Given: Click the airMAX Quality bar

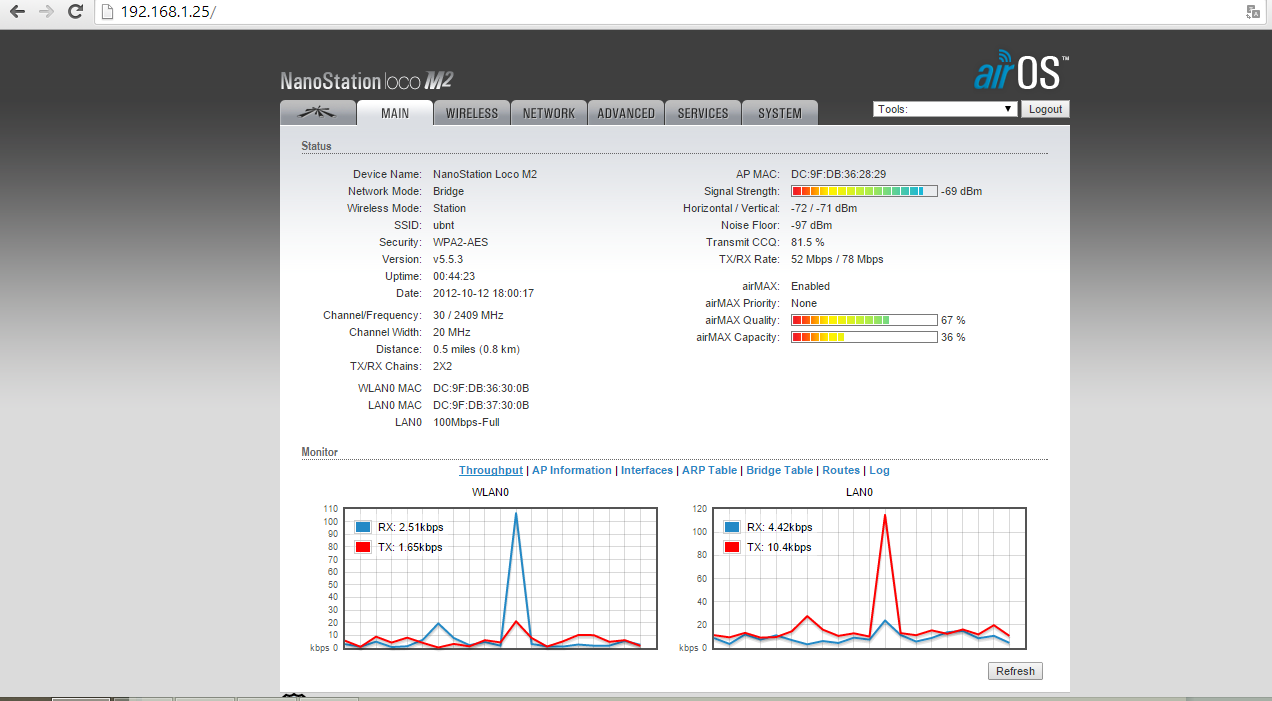Looking at the screenshot, I should 864,320.
